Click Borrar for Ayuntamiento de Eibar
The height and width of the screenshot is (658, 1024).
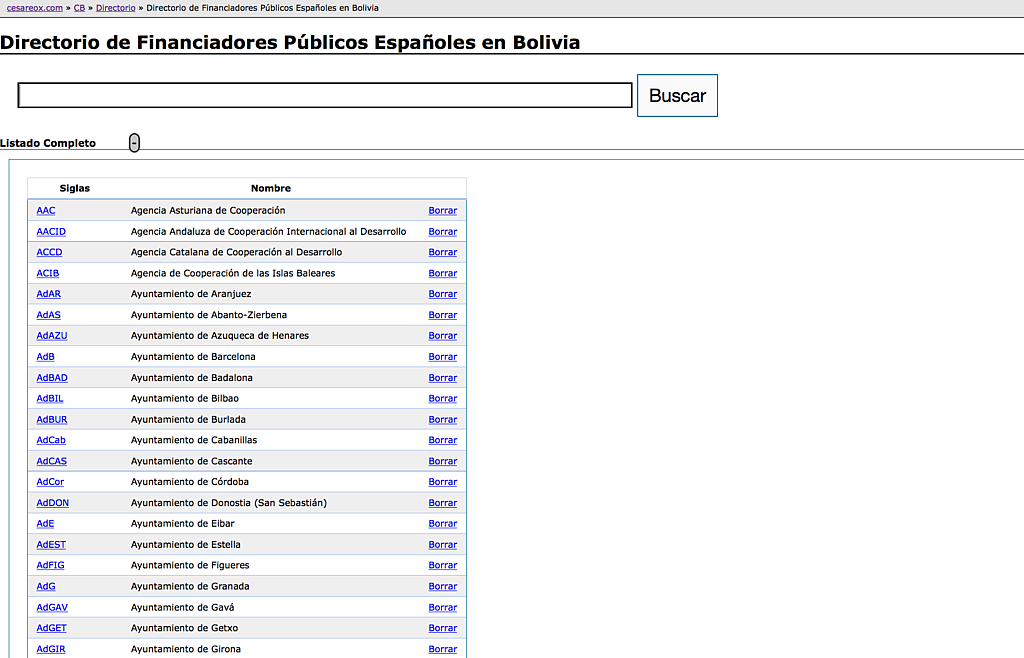click(443, 524)
